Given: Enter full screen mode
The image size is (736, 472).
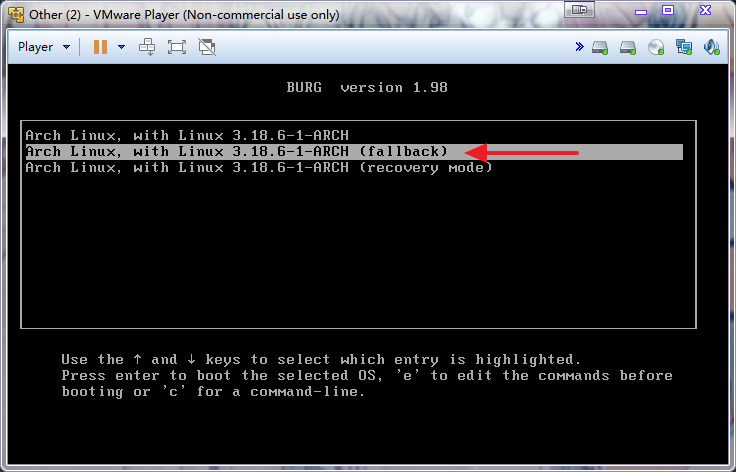Looking at the screenshot, I should (177, 47).
